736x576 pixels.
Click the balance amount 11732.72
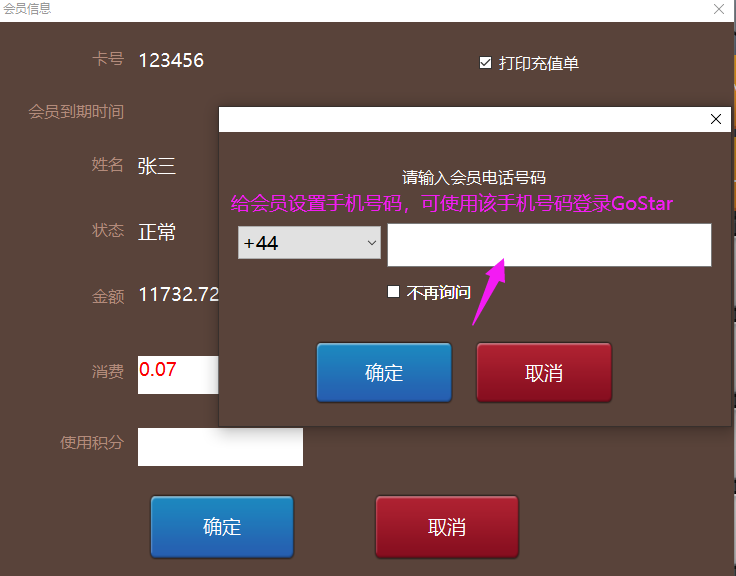[x=179, y=295]
